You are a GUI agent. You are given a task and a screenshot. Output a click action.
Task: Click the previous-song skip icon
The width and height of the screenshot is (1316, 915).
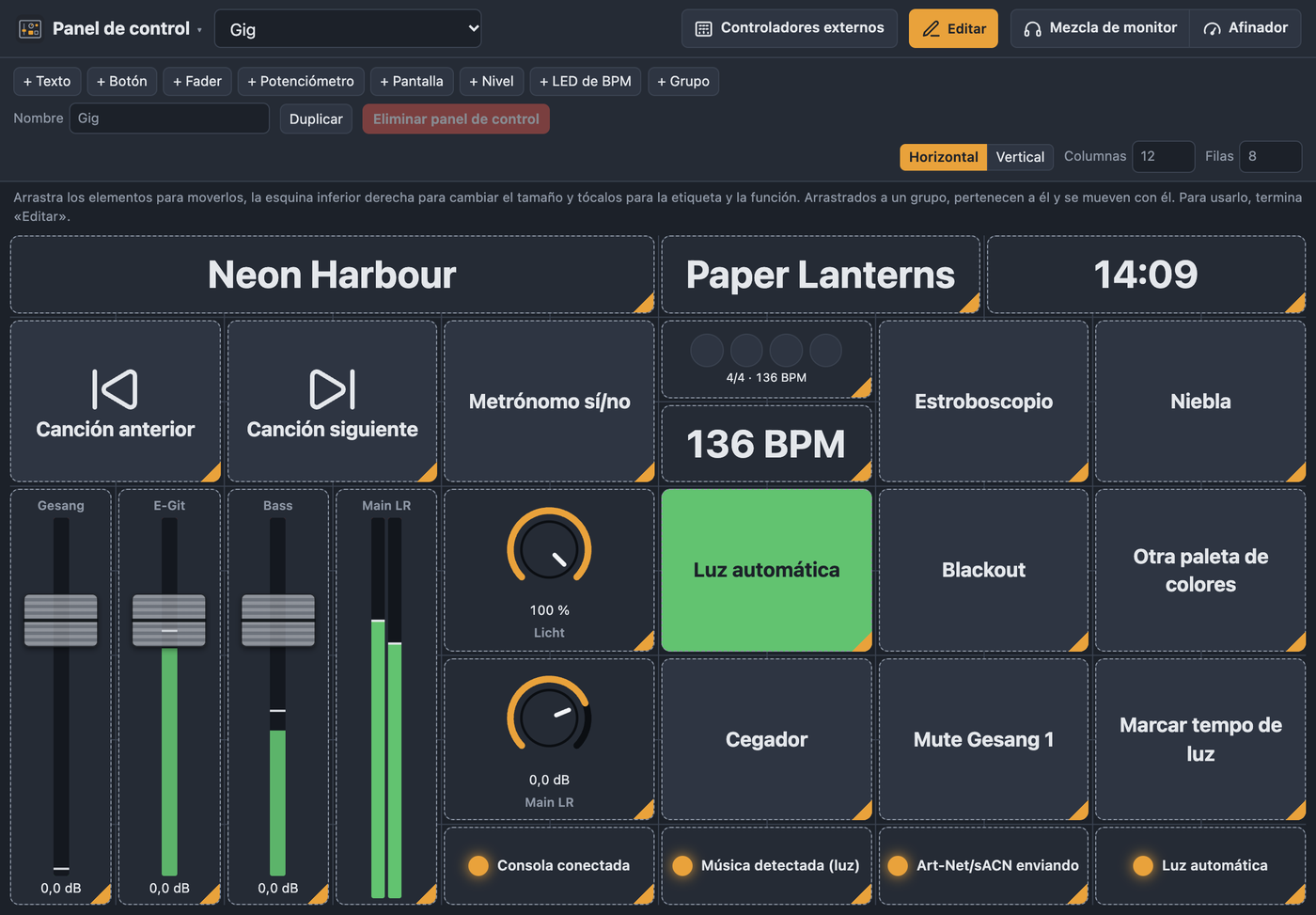pos(115,389)
